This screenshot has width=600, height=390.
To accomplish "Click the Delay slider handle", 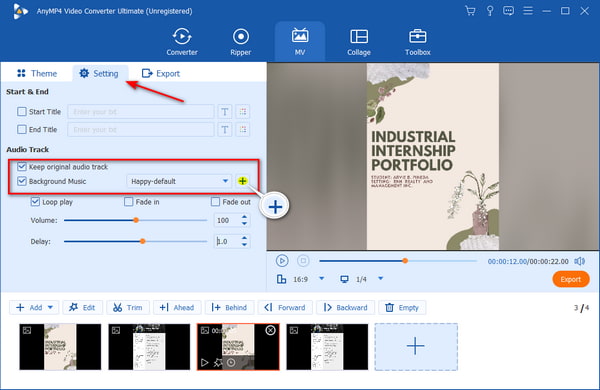I will pos(142,241).
